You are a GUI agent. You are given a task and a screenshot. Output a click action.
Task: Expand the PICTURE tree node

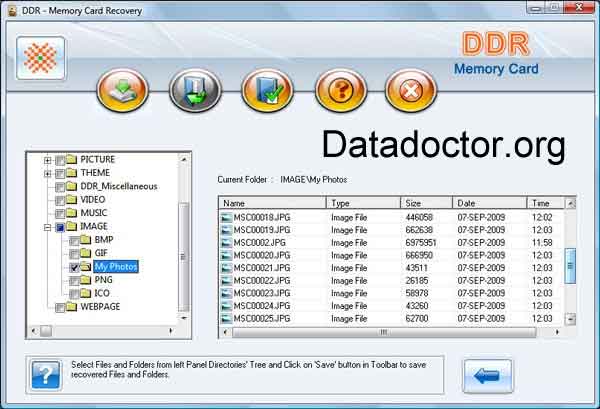point(47,160)
